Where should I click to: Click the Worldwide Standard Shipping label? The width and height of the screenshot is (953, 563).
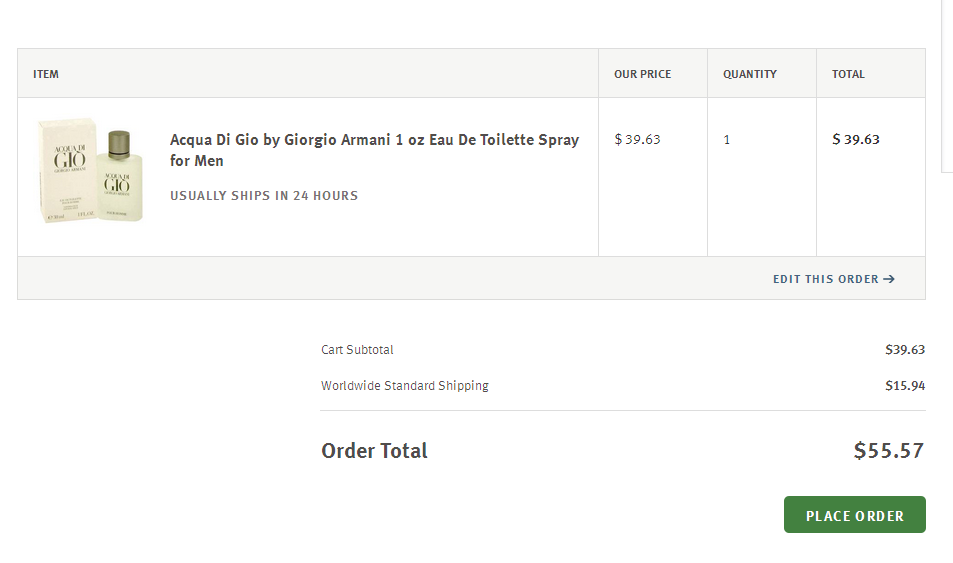[404, 385]
